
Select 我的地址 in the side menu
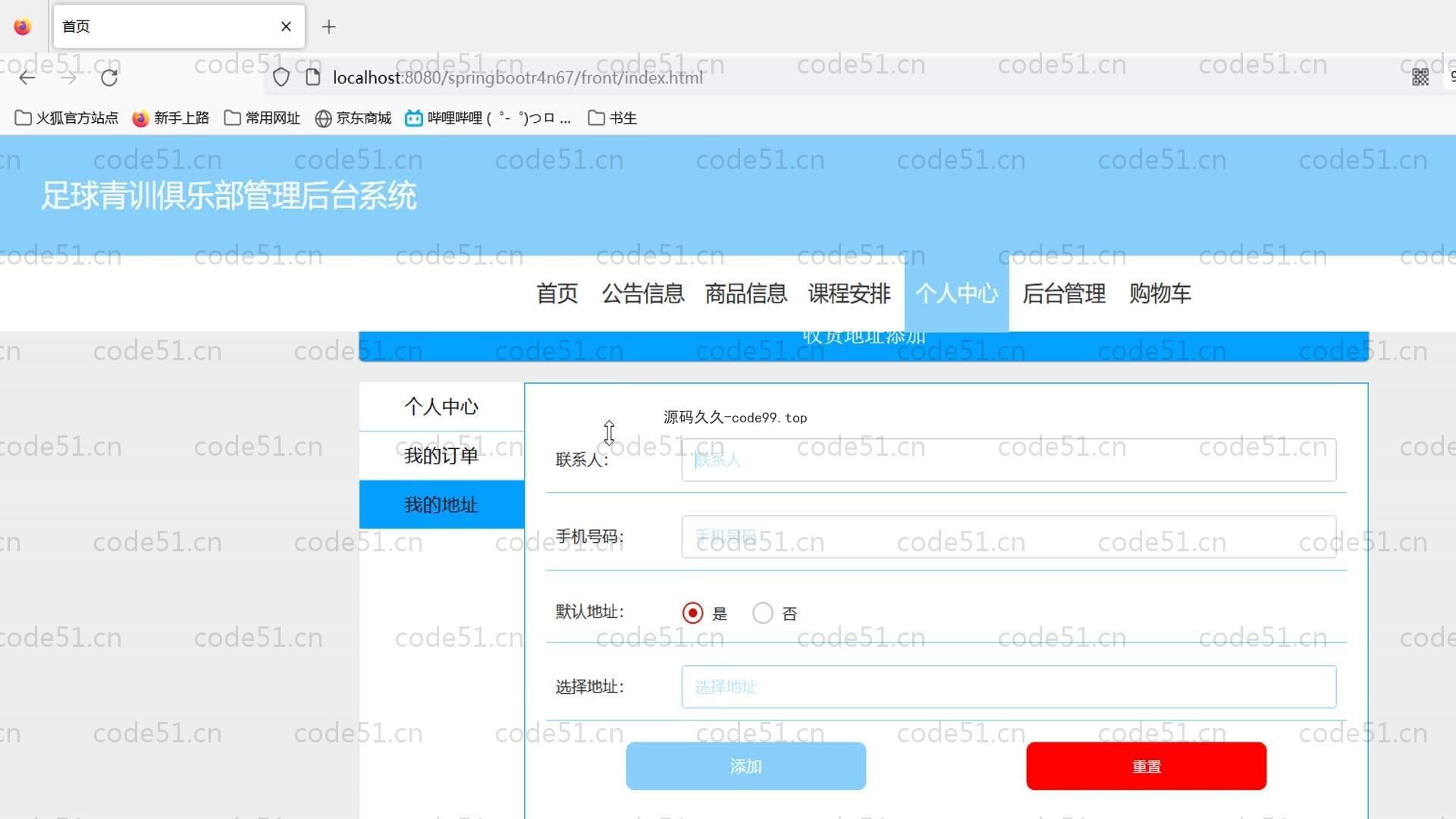pyautogui.click(x=441, y=504)
